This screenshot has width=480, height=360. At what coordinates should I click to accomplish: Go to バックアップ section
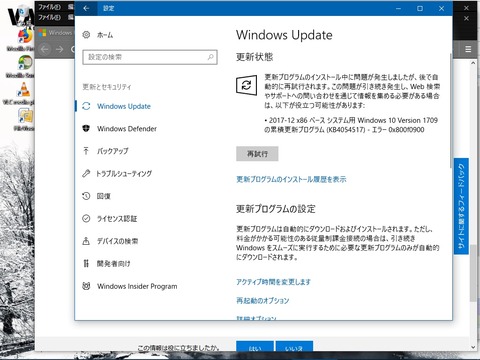[x=112, y=151]
